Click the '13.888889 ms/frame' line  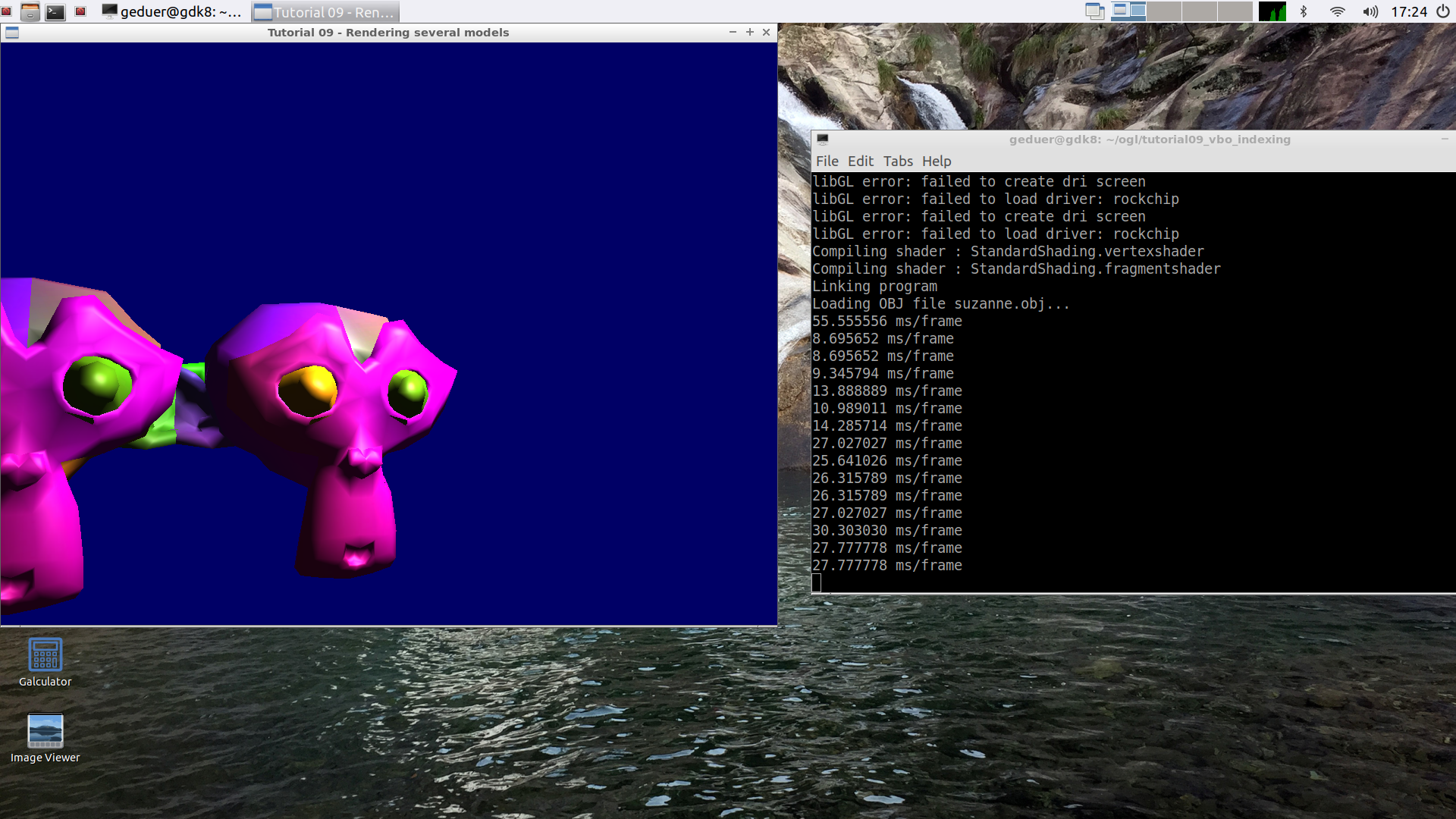point(887,391)
